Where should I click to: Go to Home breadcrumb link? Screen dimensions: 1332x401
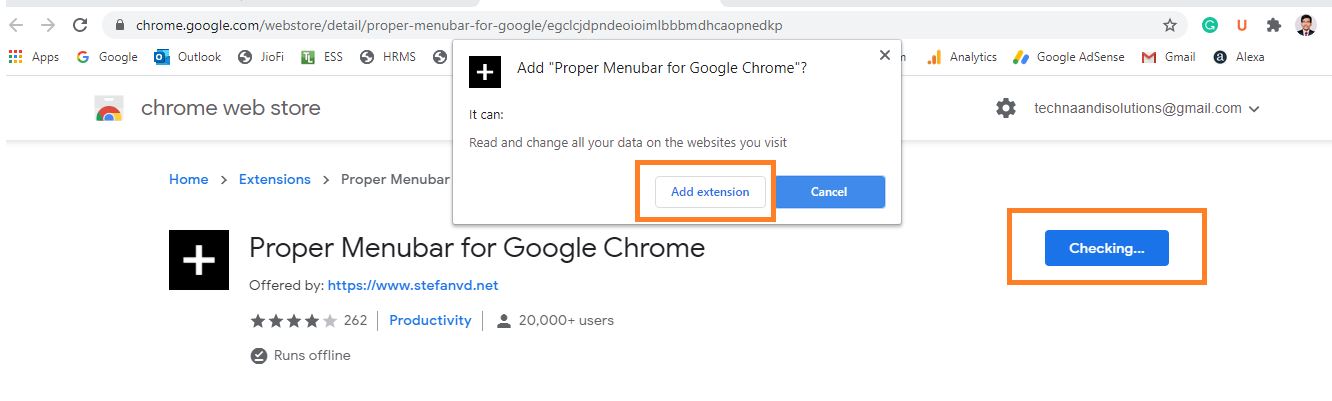tap(189, 179)
